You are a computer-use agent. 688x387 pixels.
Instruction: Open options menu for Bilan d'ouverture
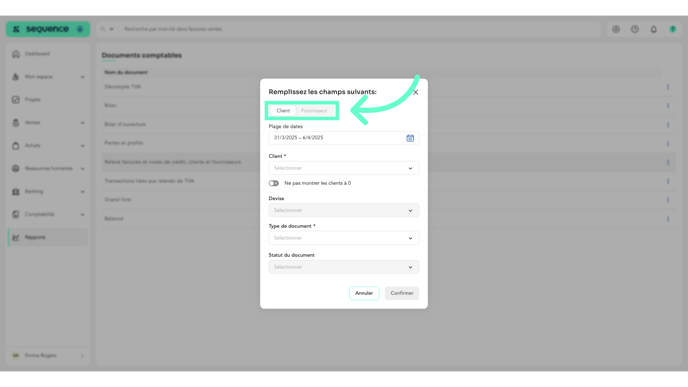668,125
